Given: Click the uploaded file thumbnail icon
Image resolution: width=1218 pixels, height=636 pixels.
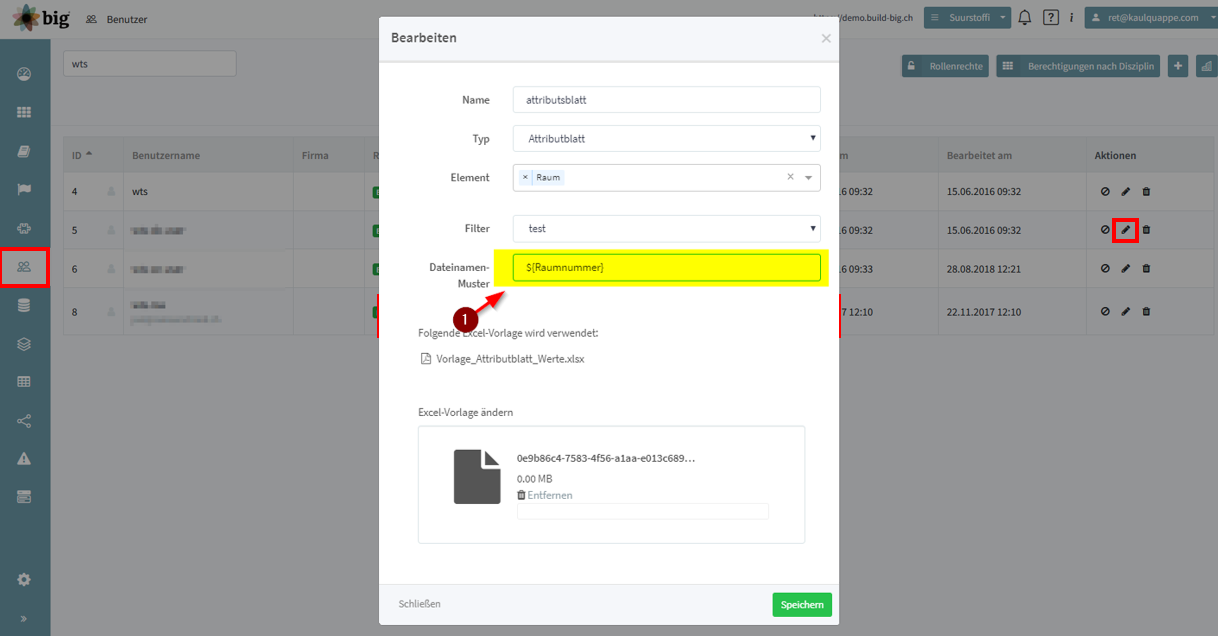Looking at the screenshot, I should click(477, 477).
